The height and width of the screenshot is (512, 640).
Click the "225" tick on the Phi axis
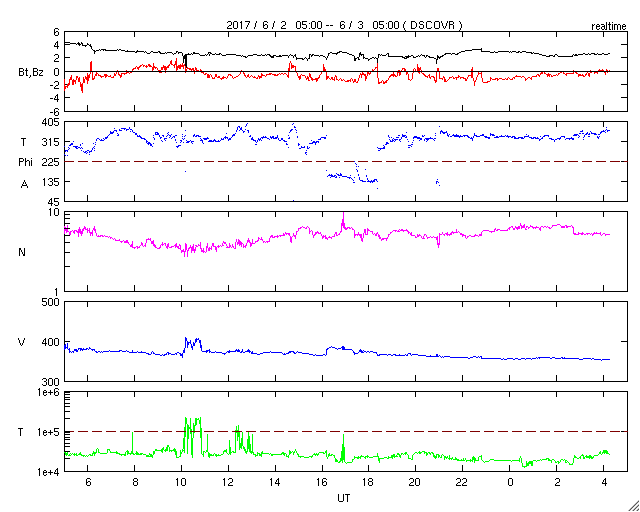[51, 162]
